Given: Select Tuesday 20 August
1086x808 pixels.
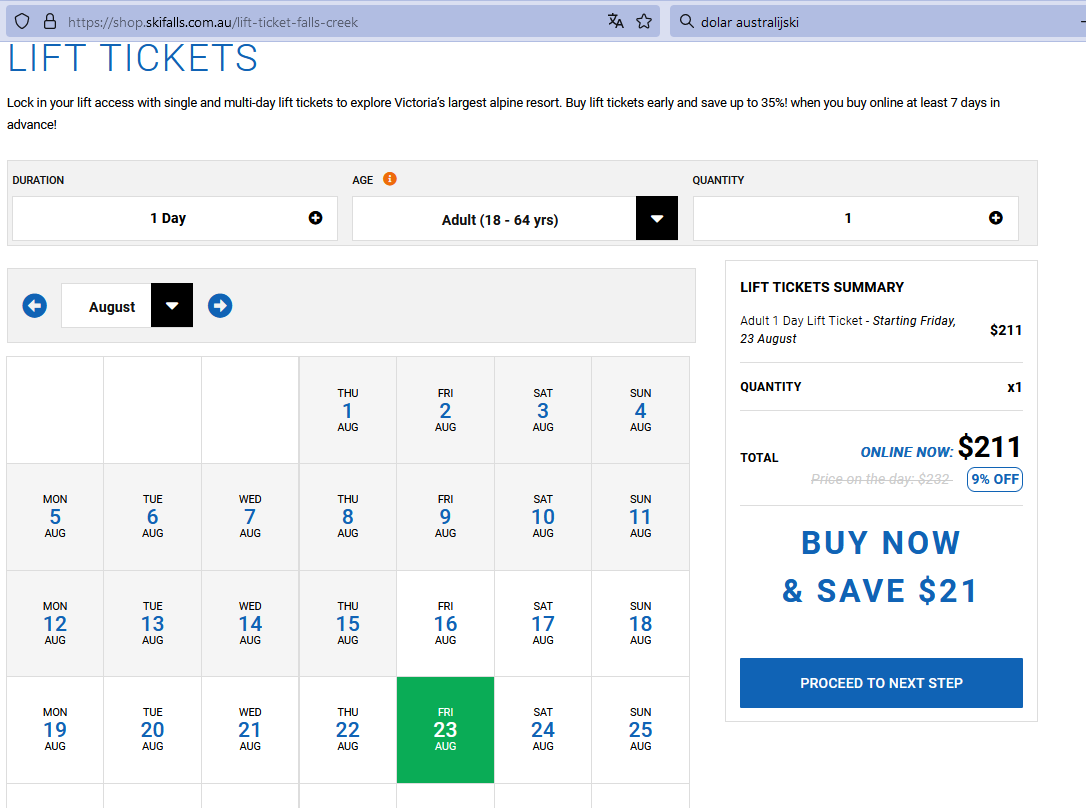Looking at the screenshot, I should pos(152,730).
